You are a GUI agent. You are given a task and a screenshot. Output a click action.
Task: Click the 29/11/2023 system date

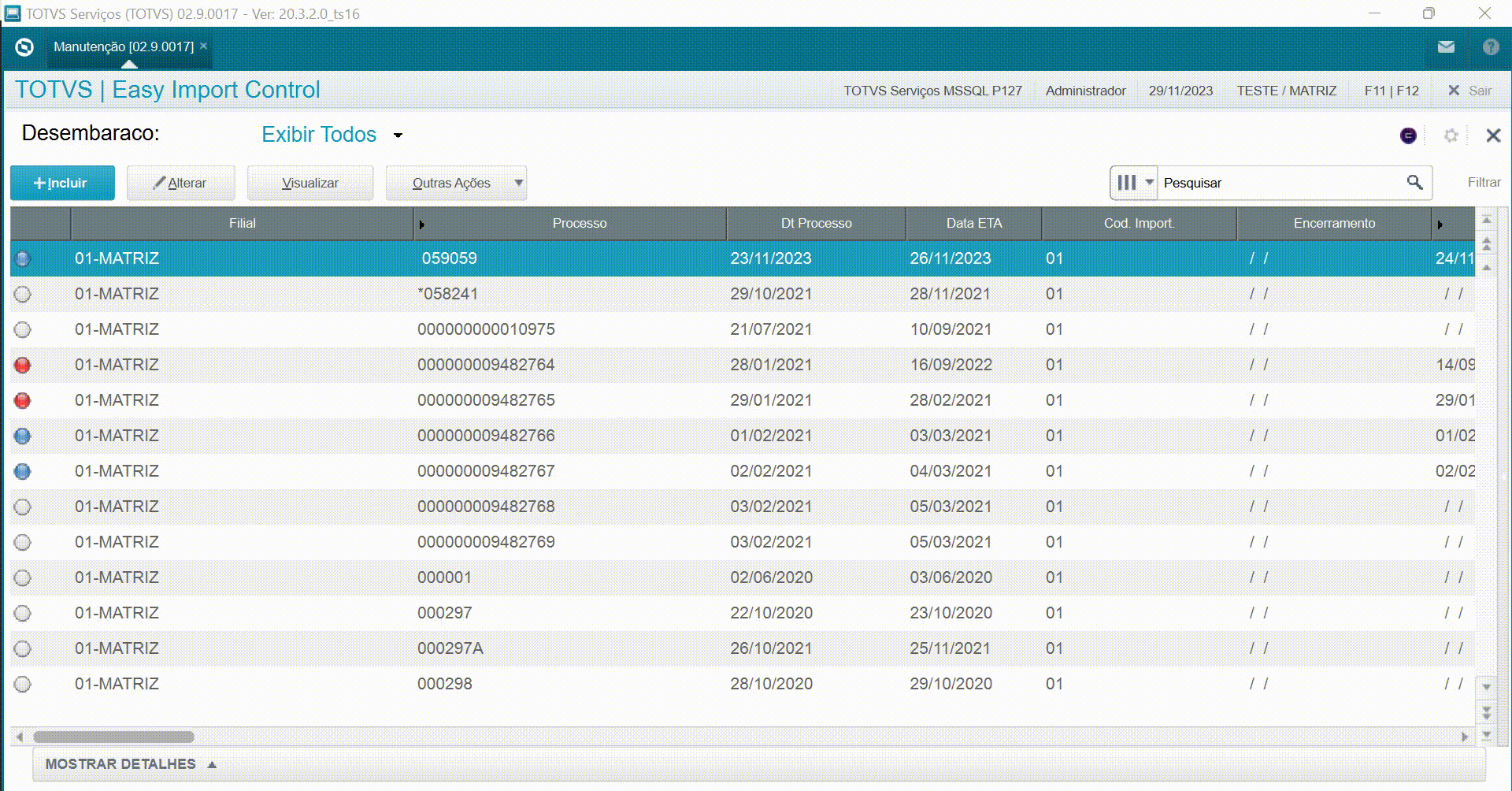click(x=1180, y=91)
